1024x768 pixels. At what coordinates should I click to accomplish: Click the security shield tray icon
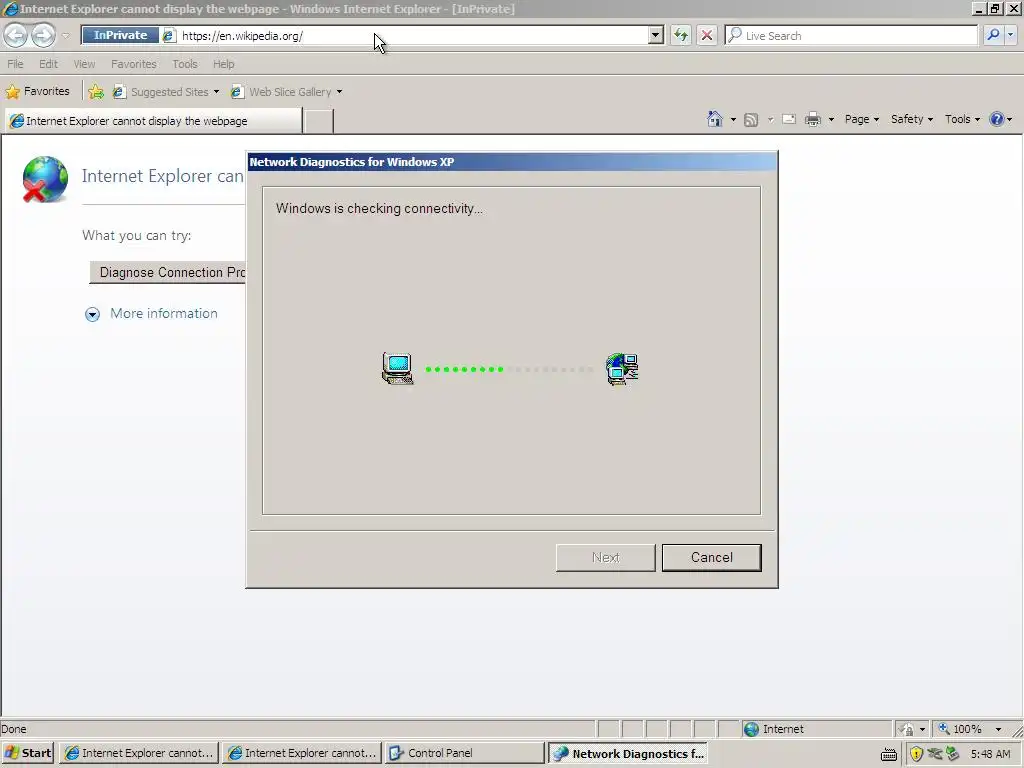tap(916, 754)
